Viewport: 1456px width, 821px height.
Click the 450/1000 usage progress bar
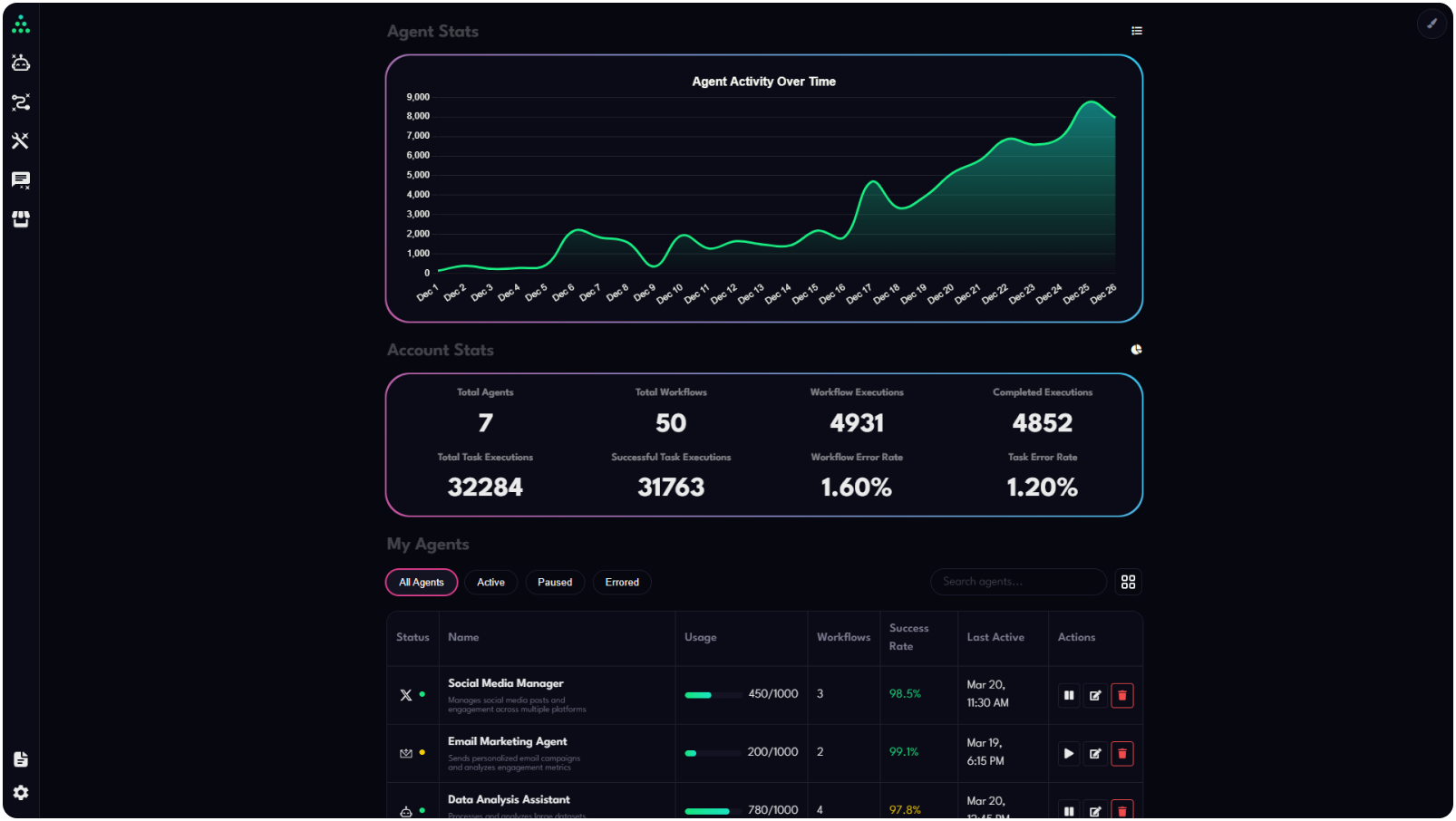(x=713, y=695)
